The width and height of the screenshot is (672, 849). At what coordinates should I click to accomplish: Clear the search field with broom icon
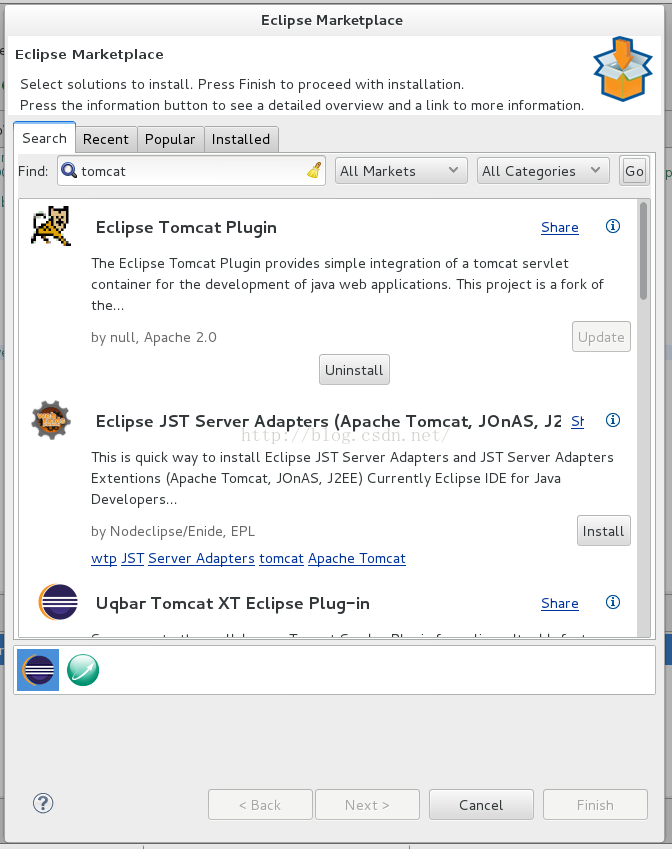click(314, 171)
